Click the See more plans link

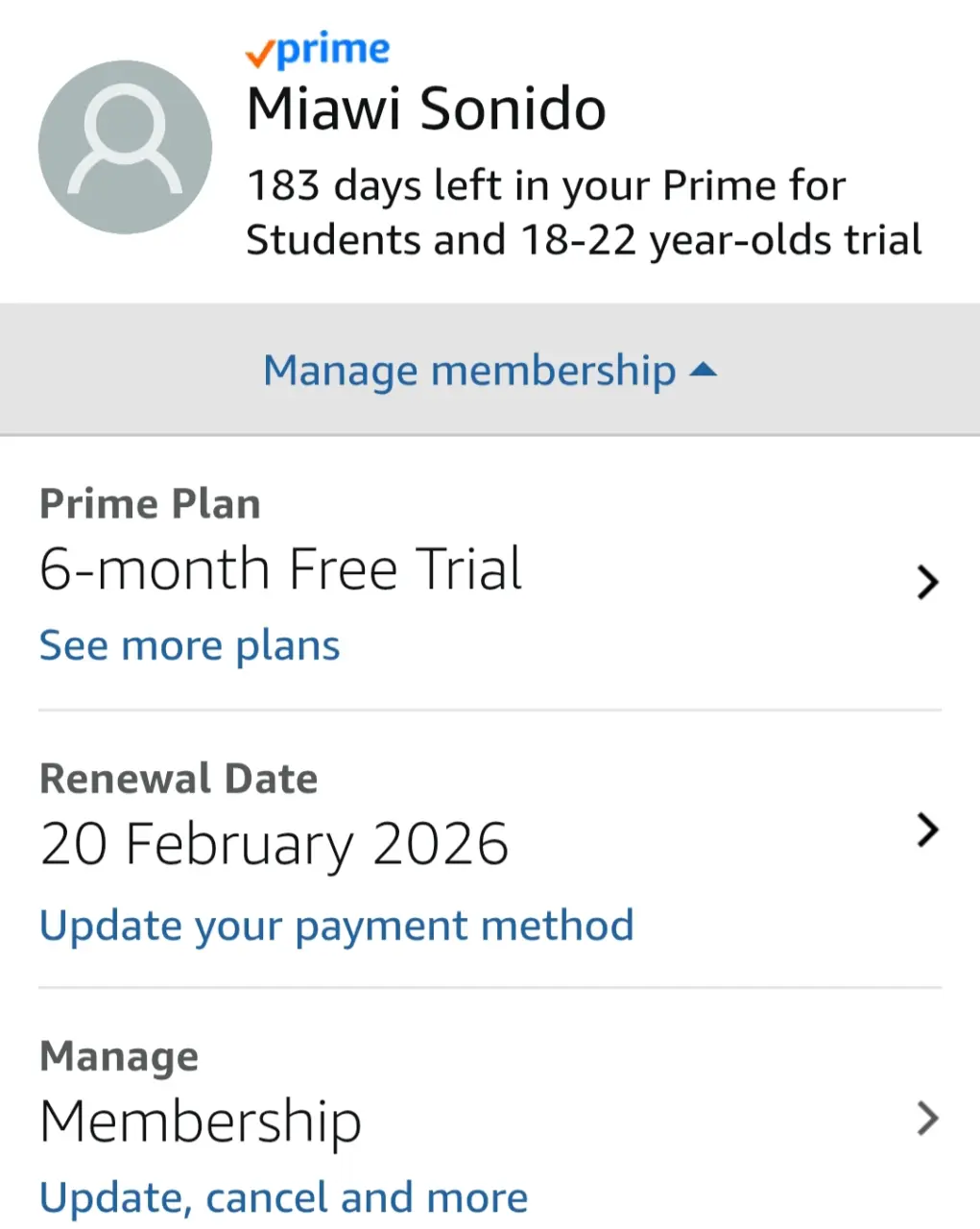[189, 645]
